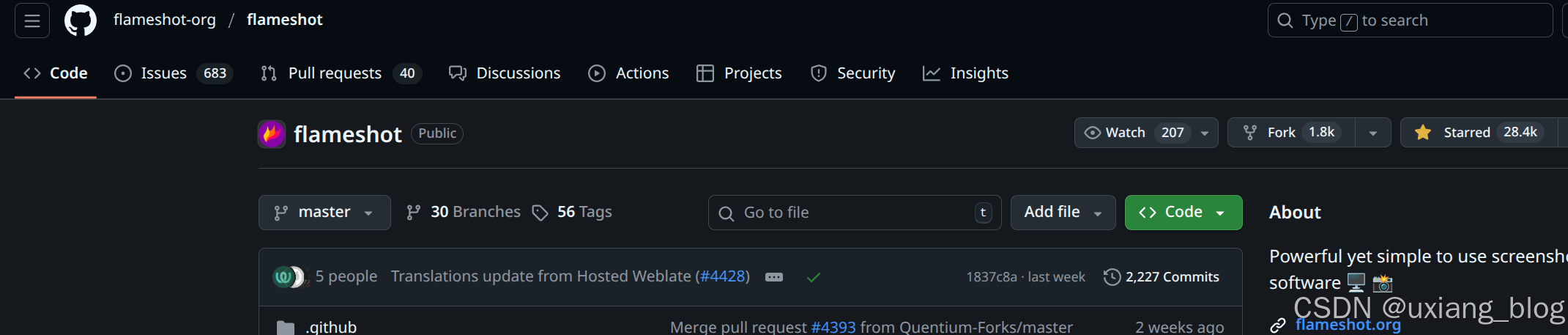The height and width of the screenshot is (335, 1568).
Task: Click the Pull requests count badge 40
Action: (407, 73)
